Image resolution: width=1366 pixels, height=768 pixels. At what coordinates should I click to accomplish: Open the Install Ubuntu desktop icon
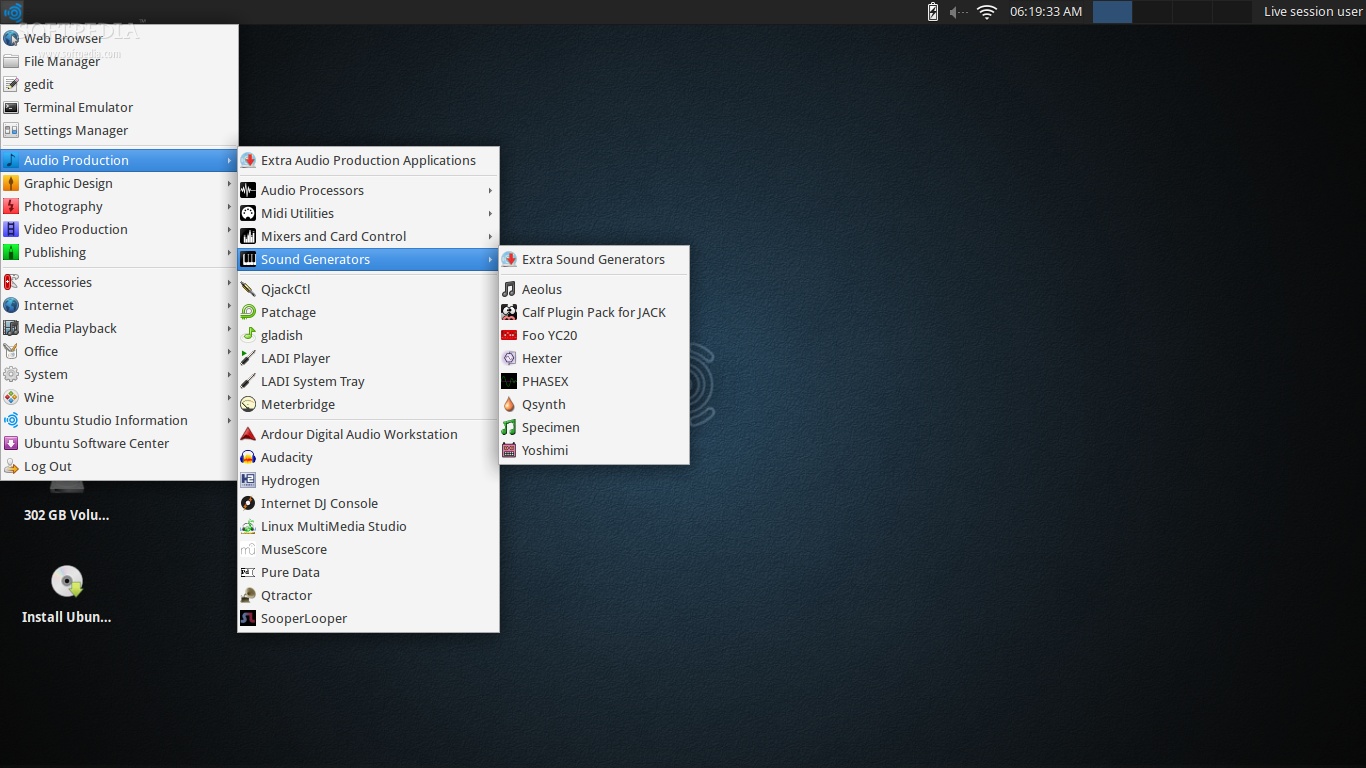[67, 595]
